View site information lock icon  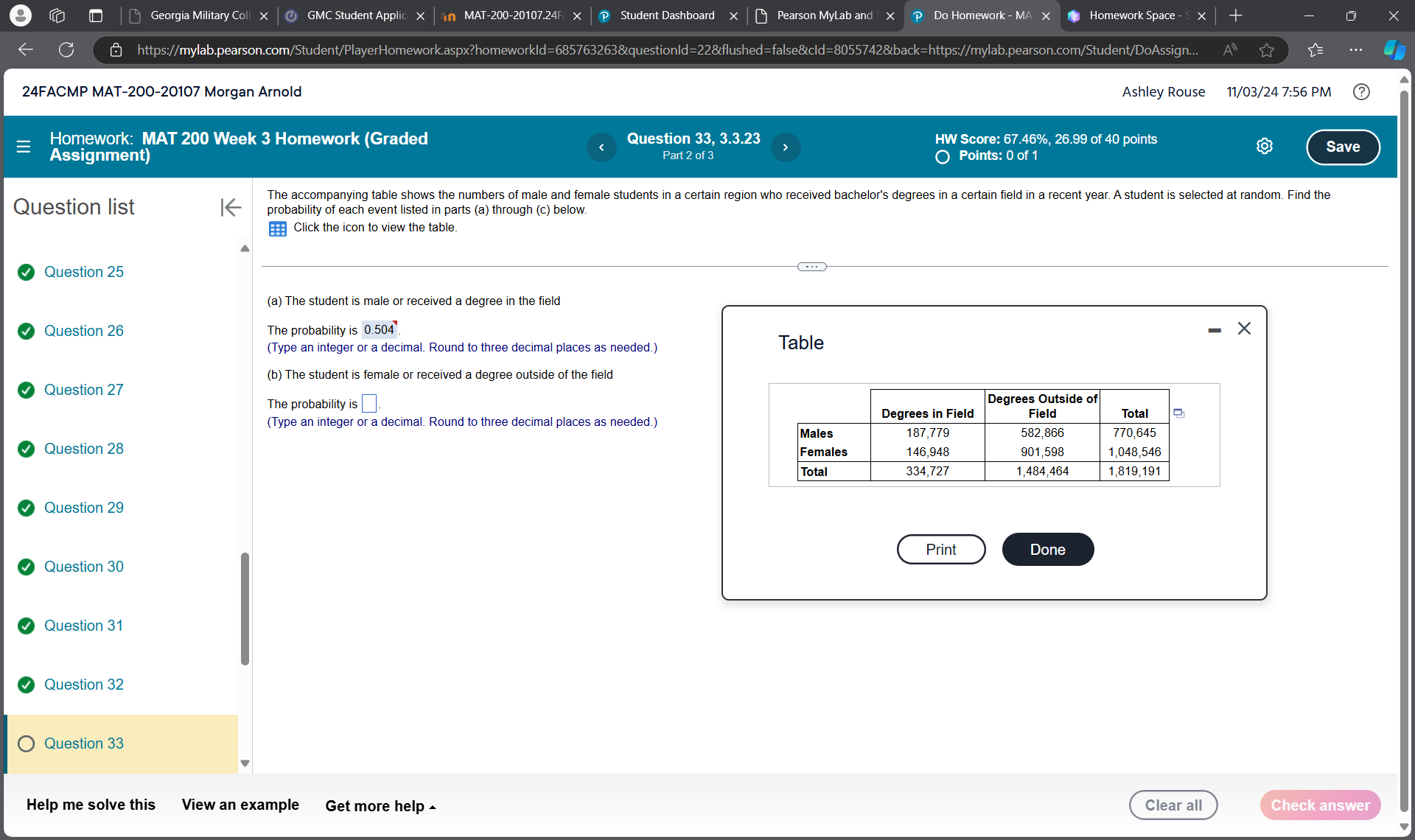click(116, 50)
